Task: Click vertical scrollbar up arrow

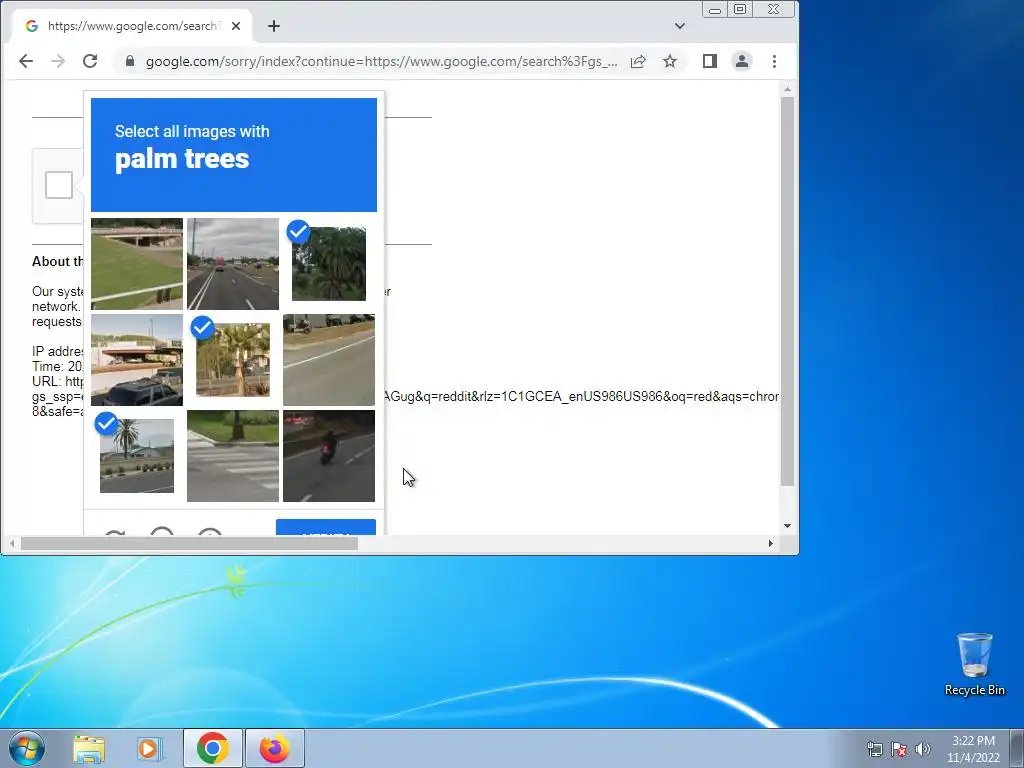Action: (x=787, y=89)
